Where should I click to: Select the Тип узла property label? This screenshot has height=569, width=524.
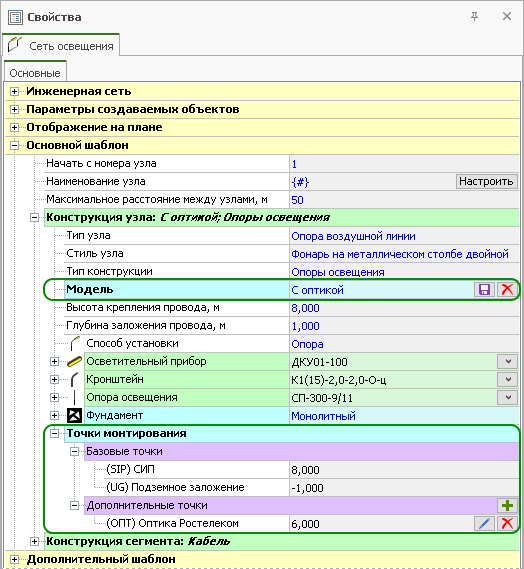(x=88, y=236)
